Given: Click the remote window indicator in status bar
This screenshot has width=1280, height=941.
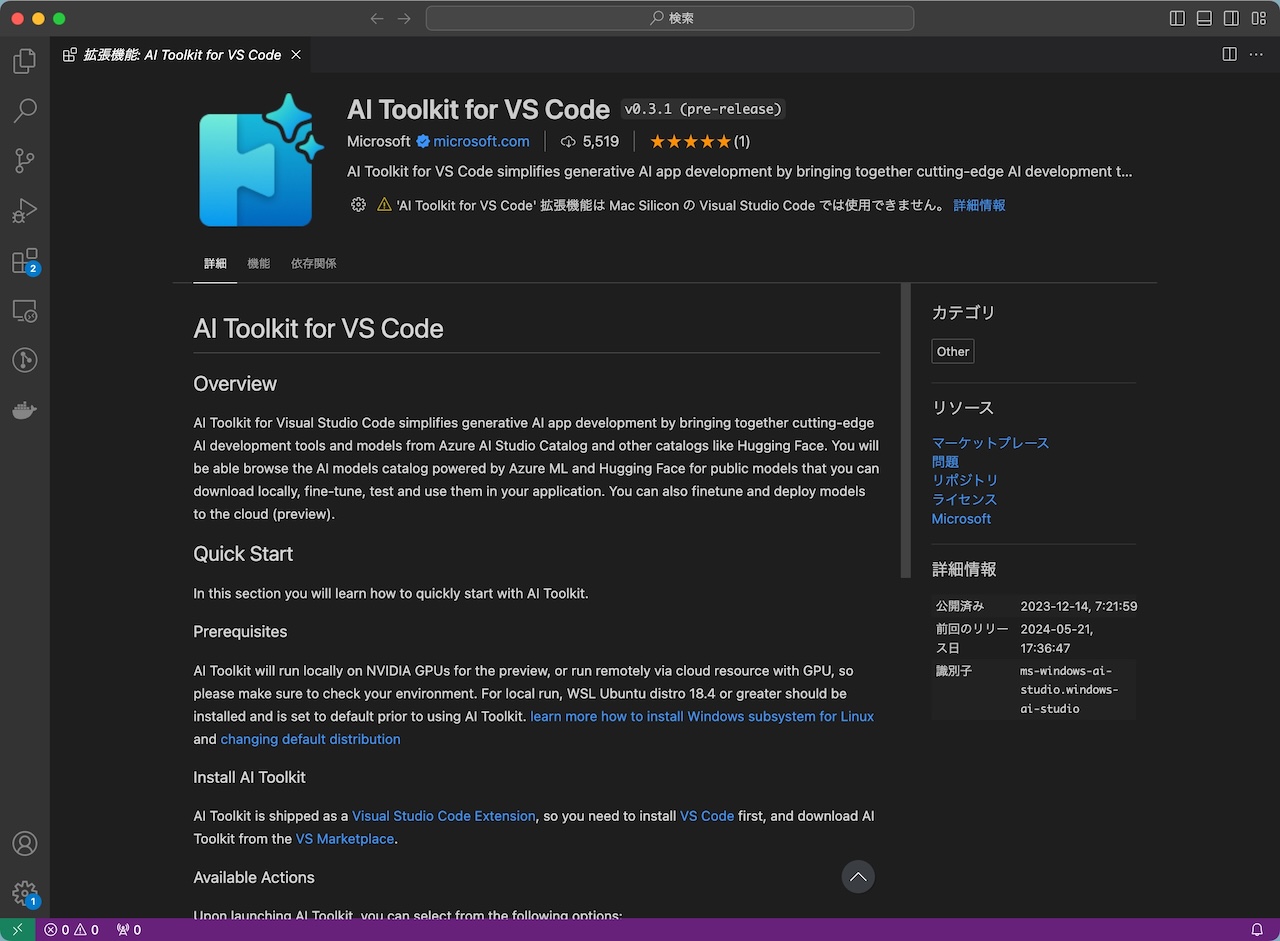Looking at the screenshot, I should (x=17, y=929).
